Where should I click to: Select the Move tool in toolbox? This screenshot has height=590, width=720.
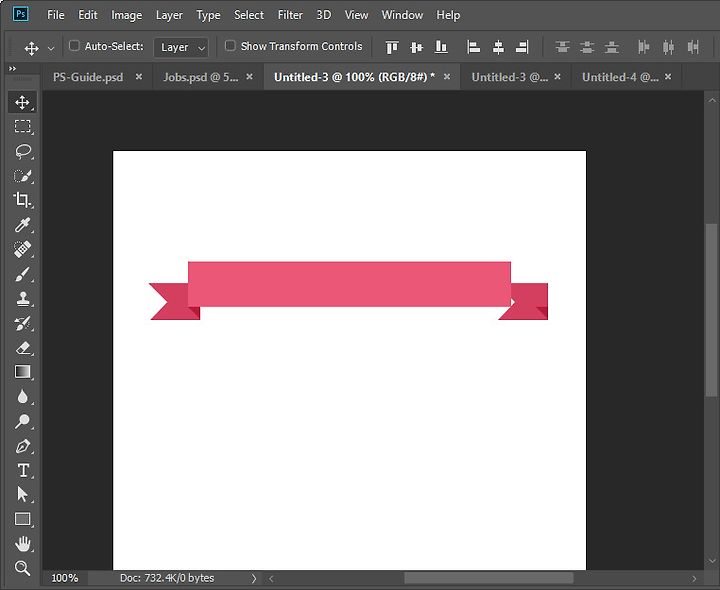coord(22,102)
